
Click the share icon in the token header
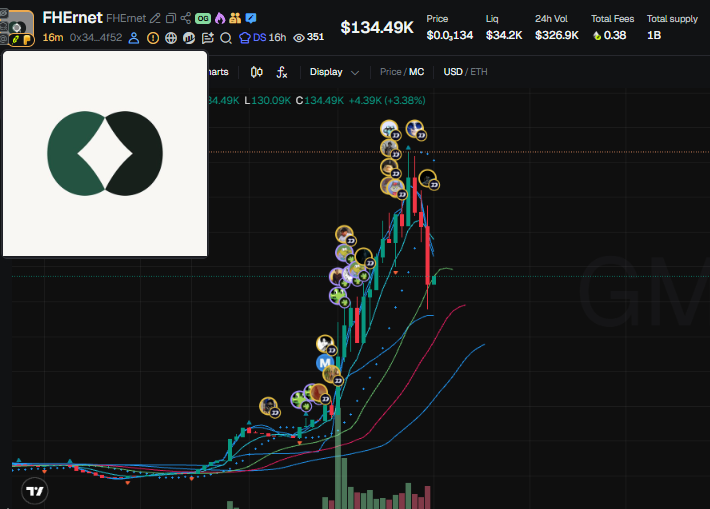(186, 18)
